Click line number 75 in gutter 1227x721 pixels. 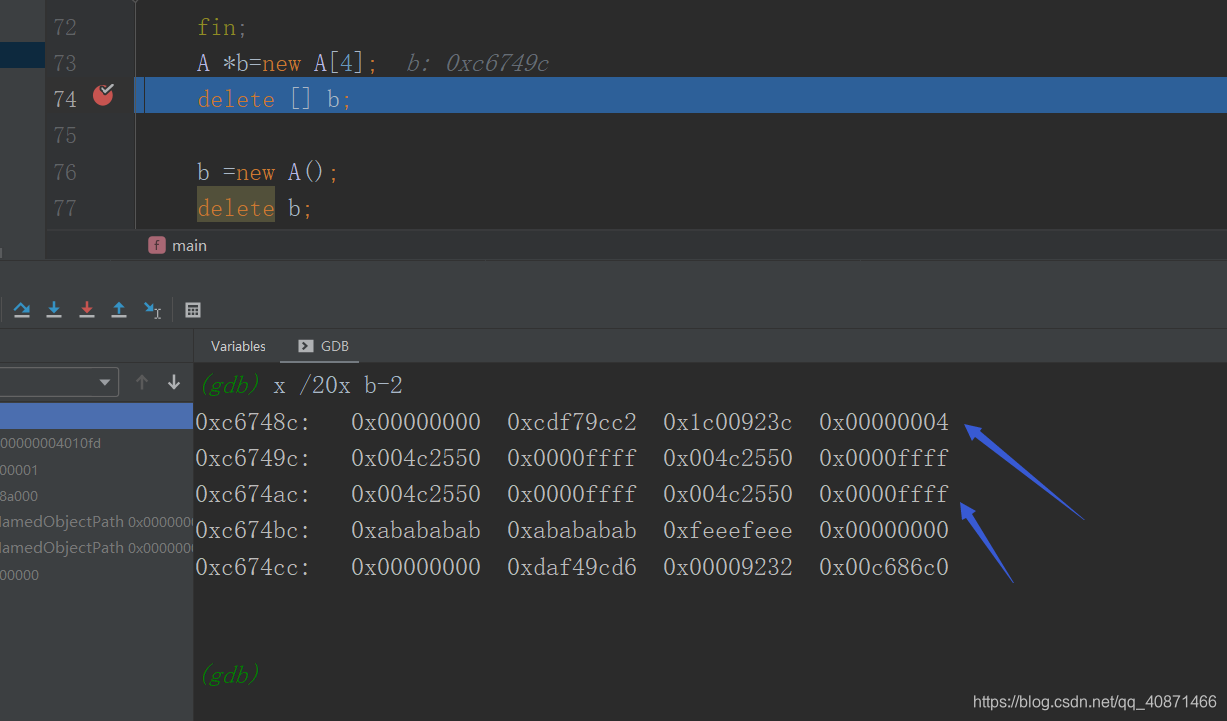(65, 135)
